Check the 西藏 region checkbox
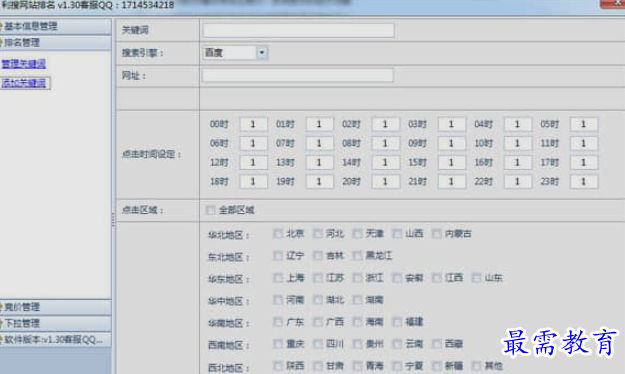 (437, 344)
